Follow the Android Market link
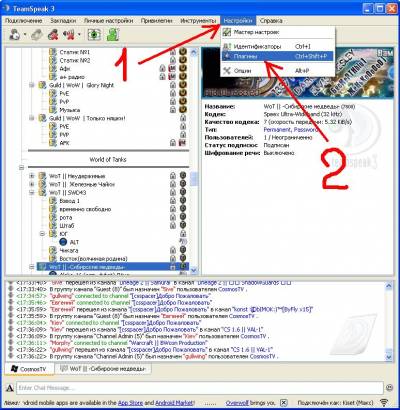 tap(175, 403)
